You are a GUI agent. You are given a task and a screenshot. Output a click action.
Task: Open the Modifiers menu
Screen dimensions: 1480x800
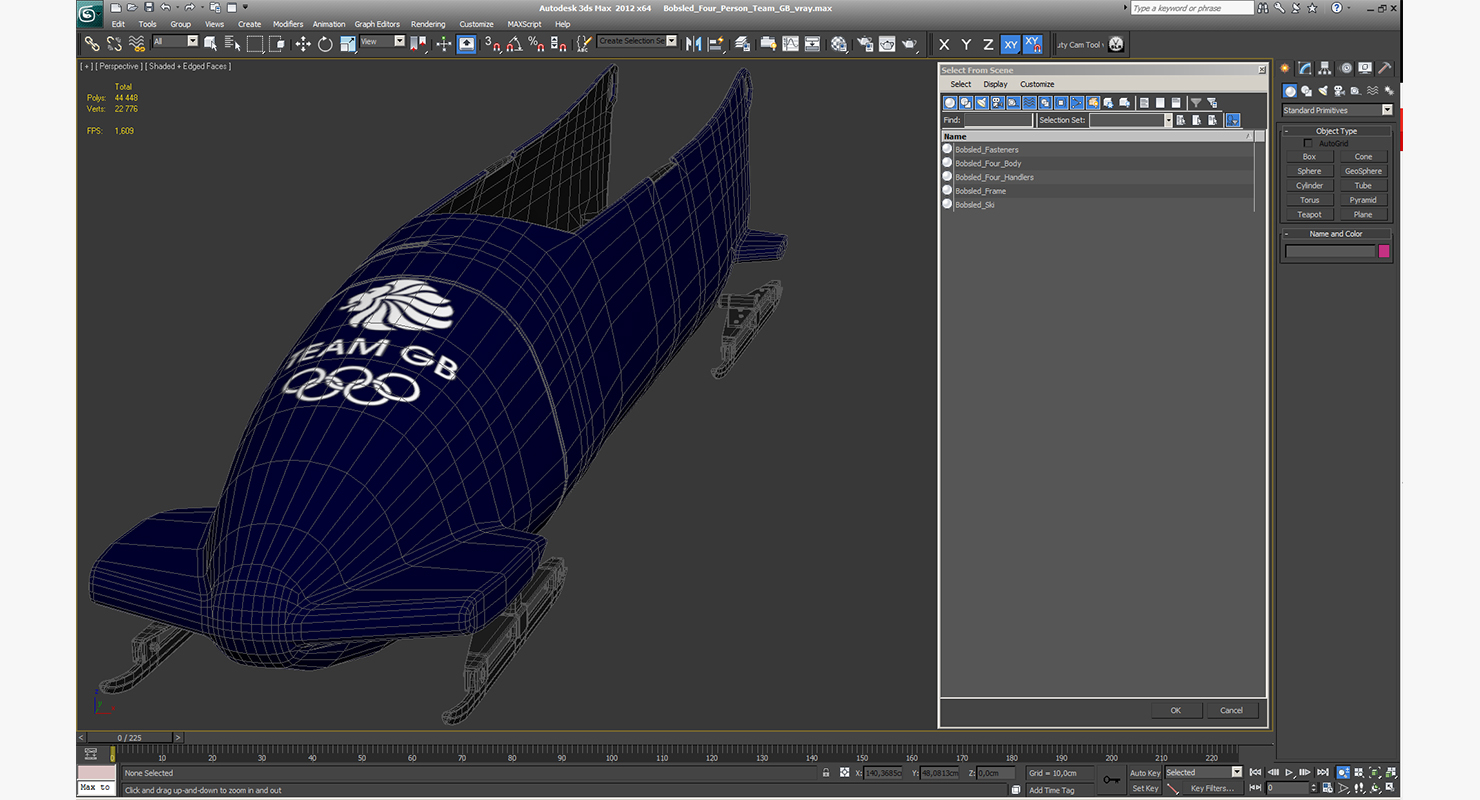(x=288, y=24)
